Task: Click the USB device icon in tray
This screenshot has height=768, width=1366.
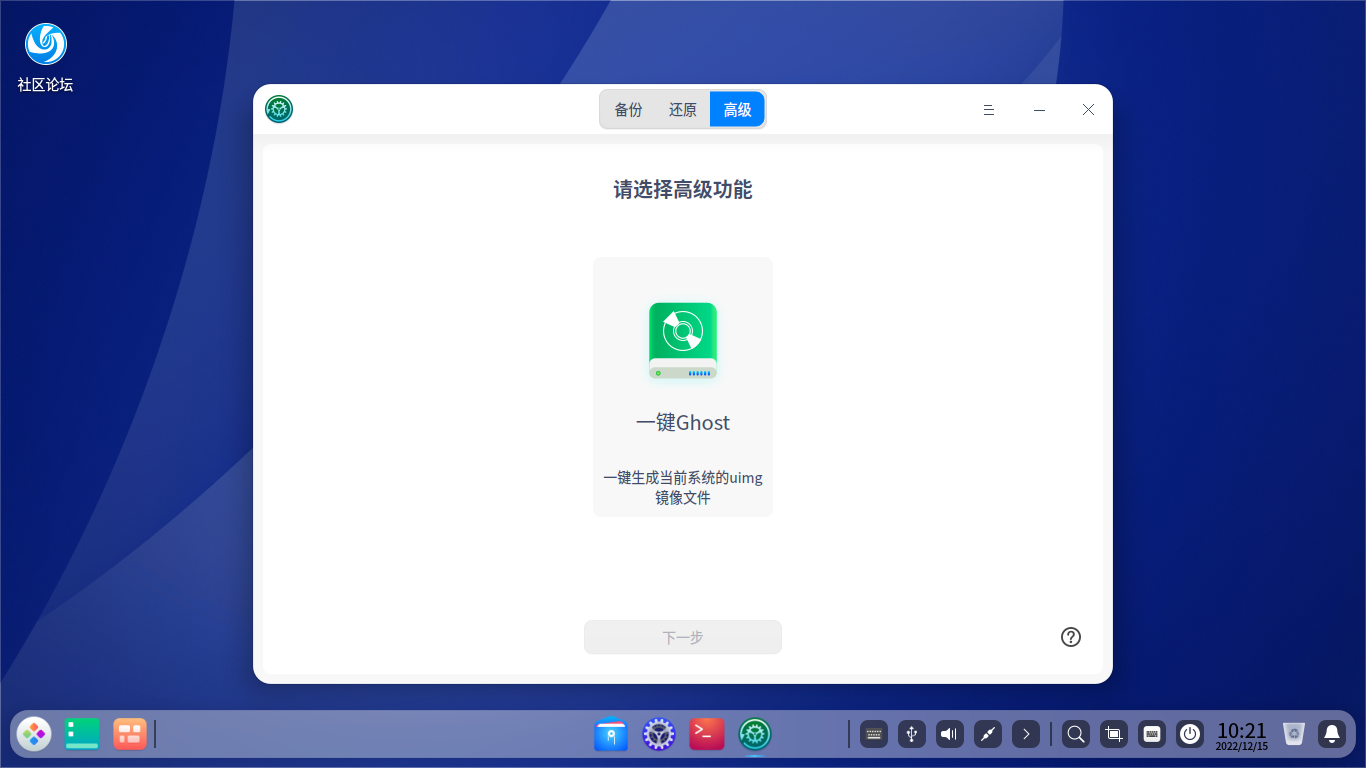Action: point(911,734)
